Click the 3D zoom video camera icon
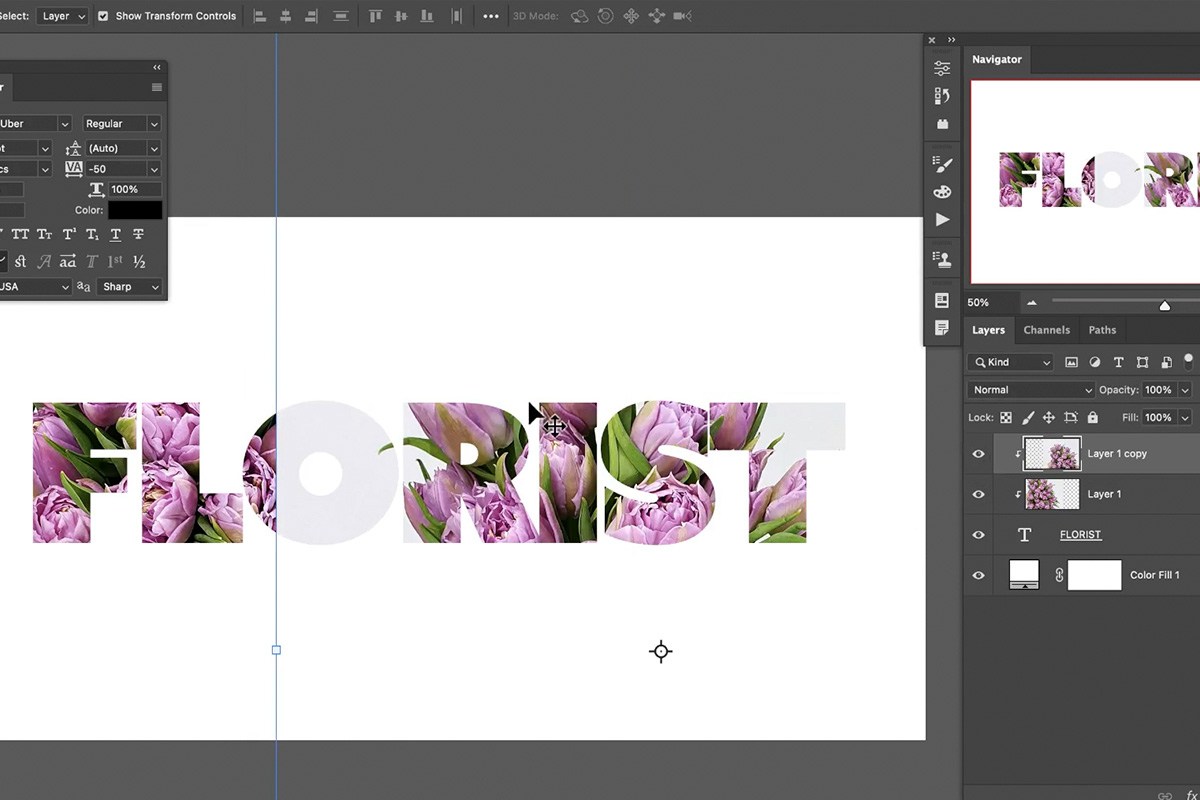The height and width of the screenshot is (800, 1200). 683,16
